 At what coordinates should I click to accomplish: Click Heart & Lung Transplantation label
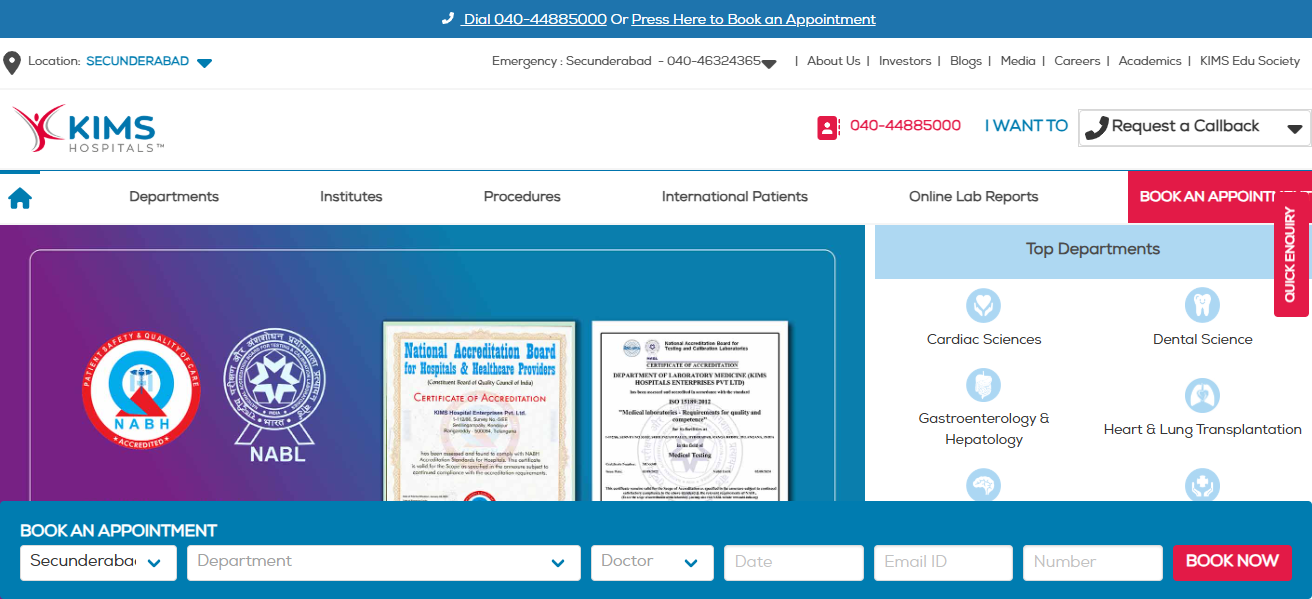[1202, 430]
